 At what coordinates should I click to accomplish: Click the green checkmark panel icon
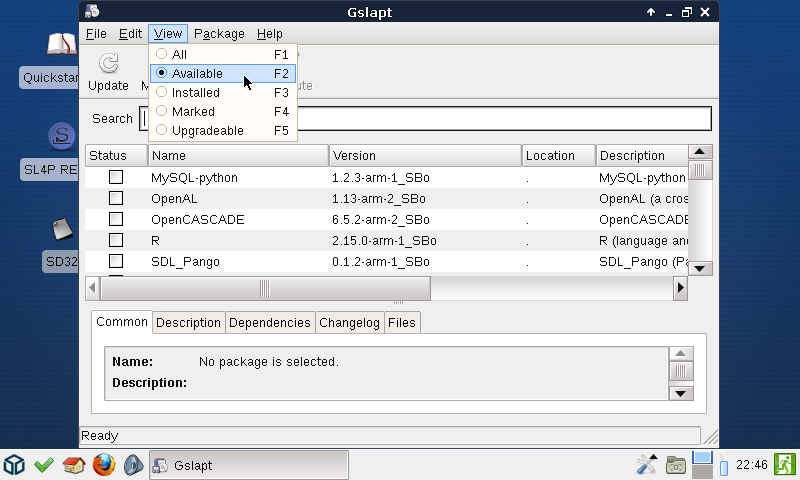point(44,465)
